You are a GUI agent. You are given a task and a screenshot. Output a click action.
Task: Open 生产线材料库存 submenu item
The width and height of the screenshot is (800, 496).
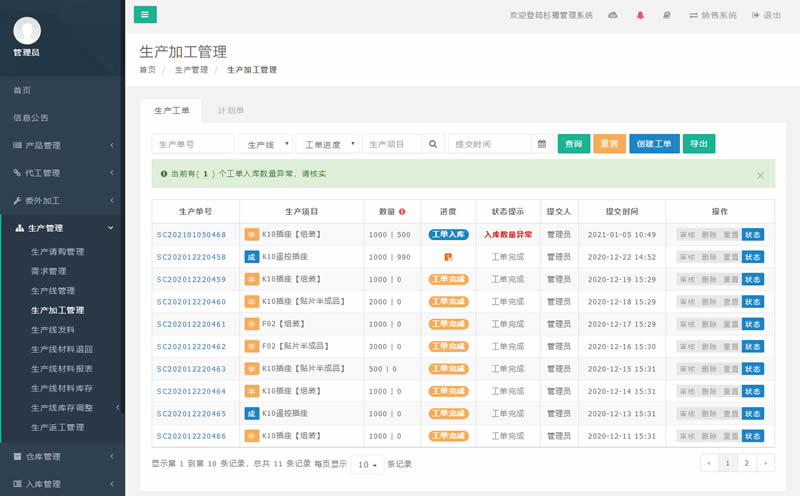(x=62, y=388)
